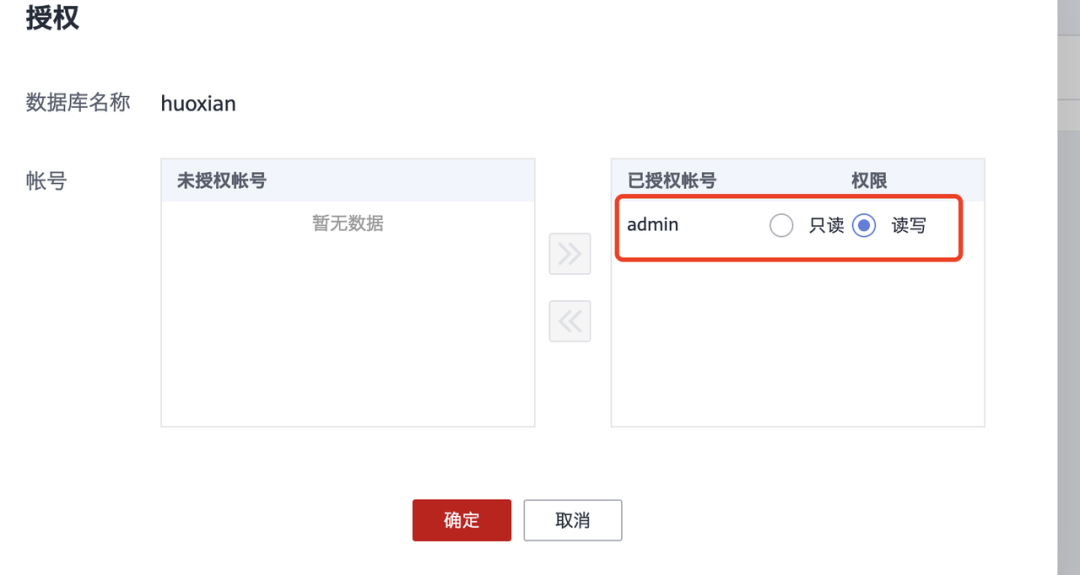Viewport: 1080px width, 575px height.
Task: Click the vertical scrollbar at right edge
Action: [1068, 300]
